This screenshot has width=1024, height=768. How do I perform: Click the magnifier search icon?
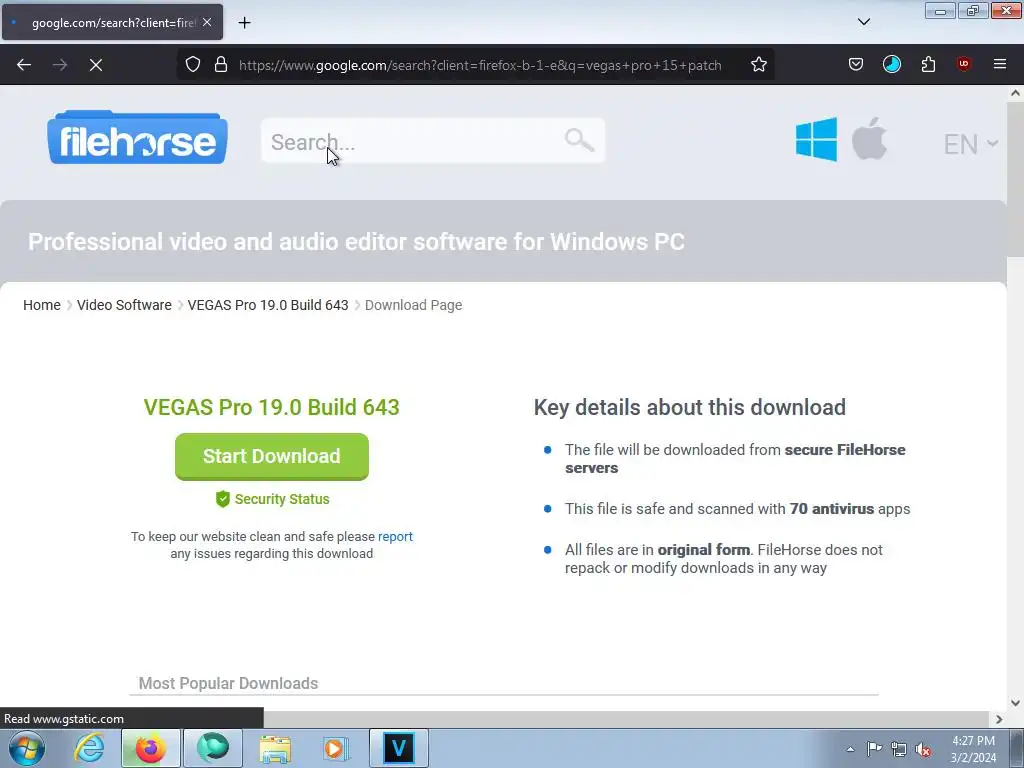point(579,140)
